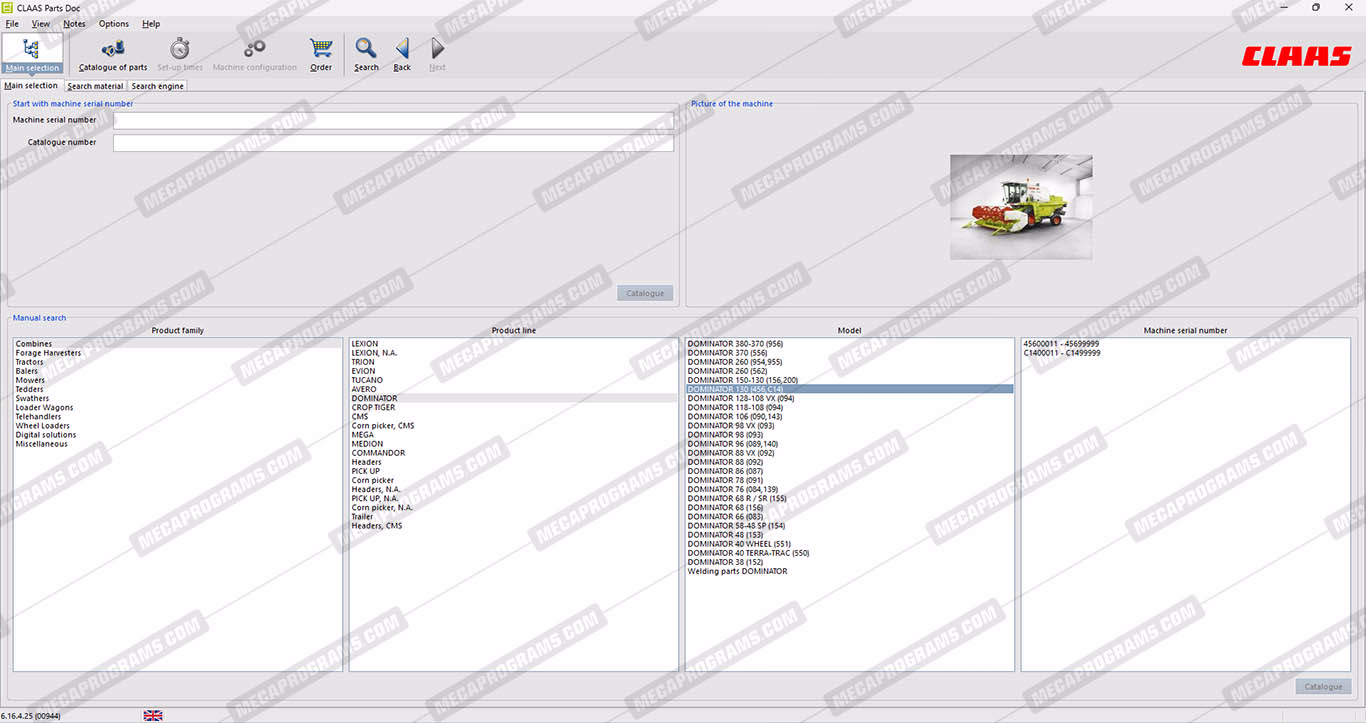The width and height of the screenshot is (1366, 723).
Task: Select AVERO product line
Action: 514,389
